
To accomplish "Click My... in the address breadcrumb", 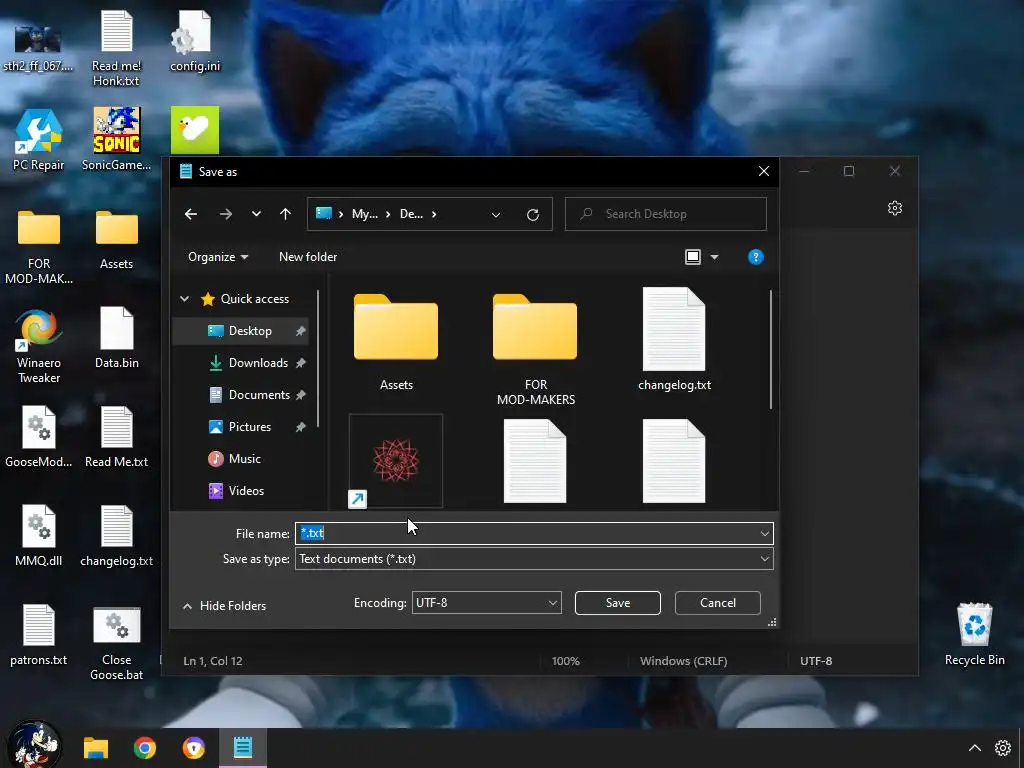I will point(364,214).
